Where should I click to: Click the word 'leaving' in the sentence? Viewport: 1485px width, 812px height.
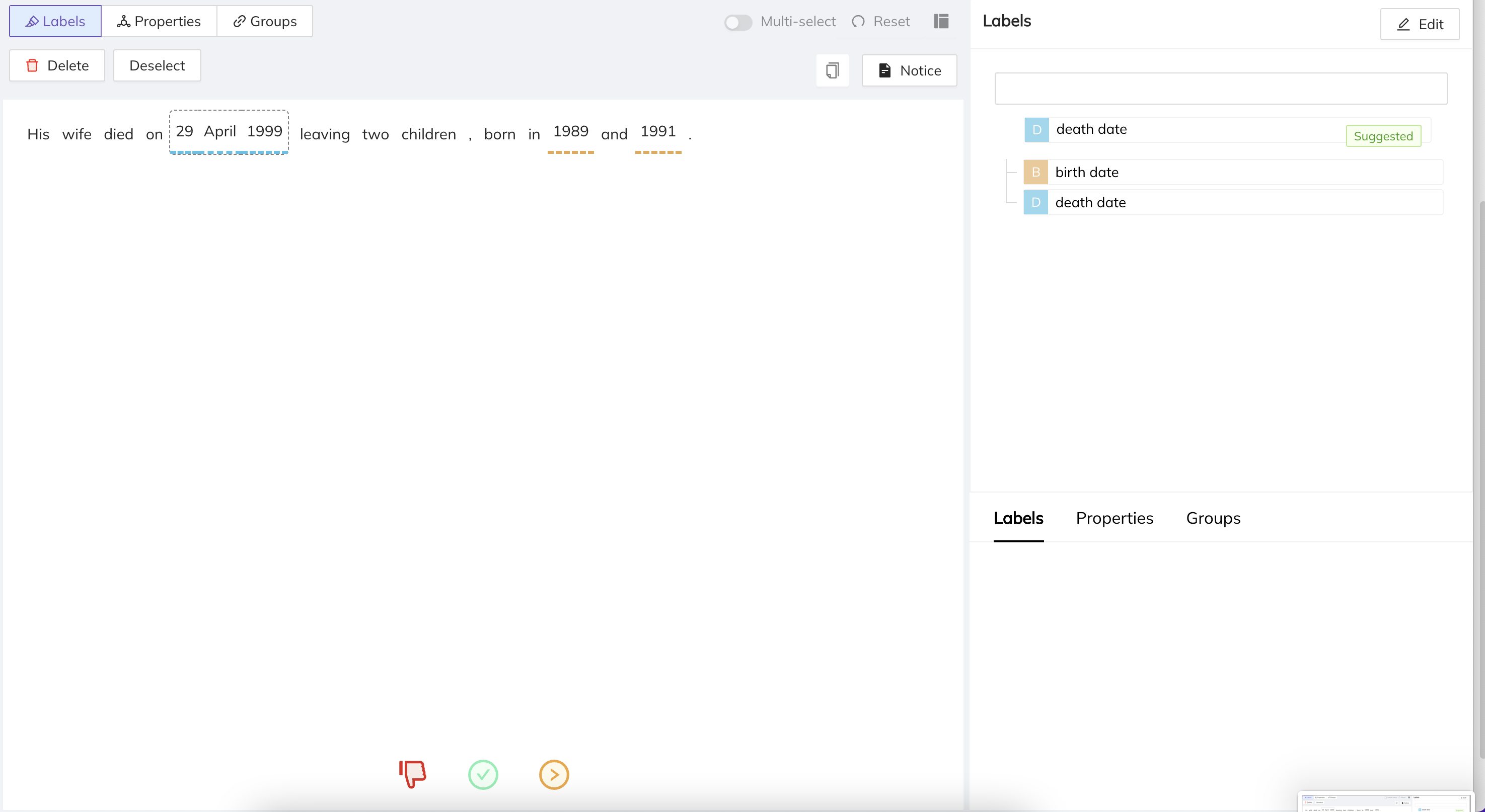tap(325, 134)
